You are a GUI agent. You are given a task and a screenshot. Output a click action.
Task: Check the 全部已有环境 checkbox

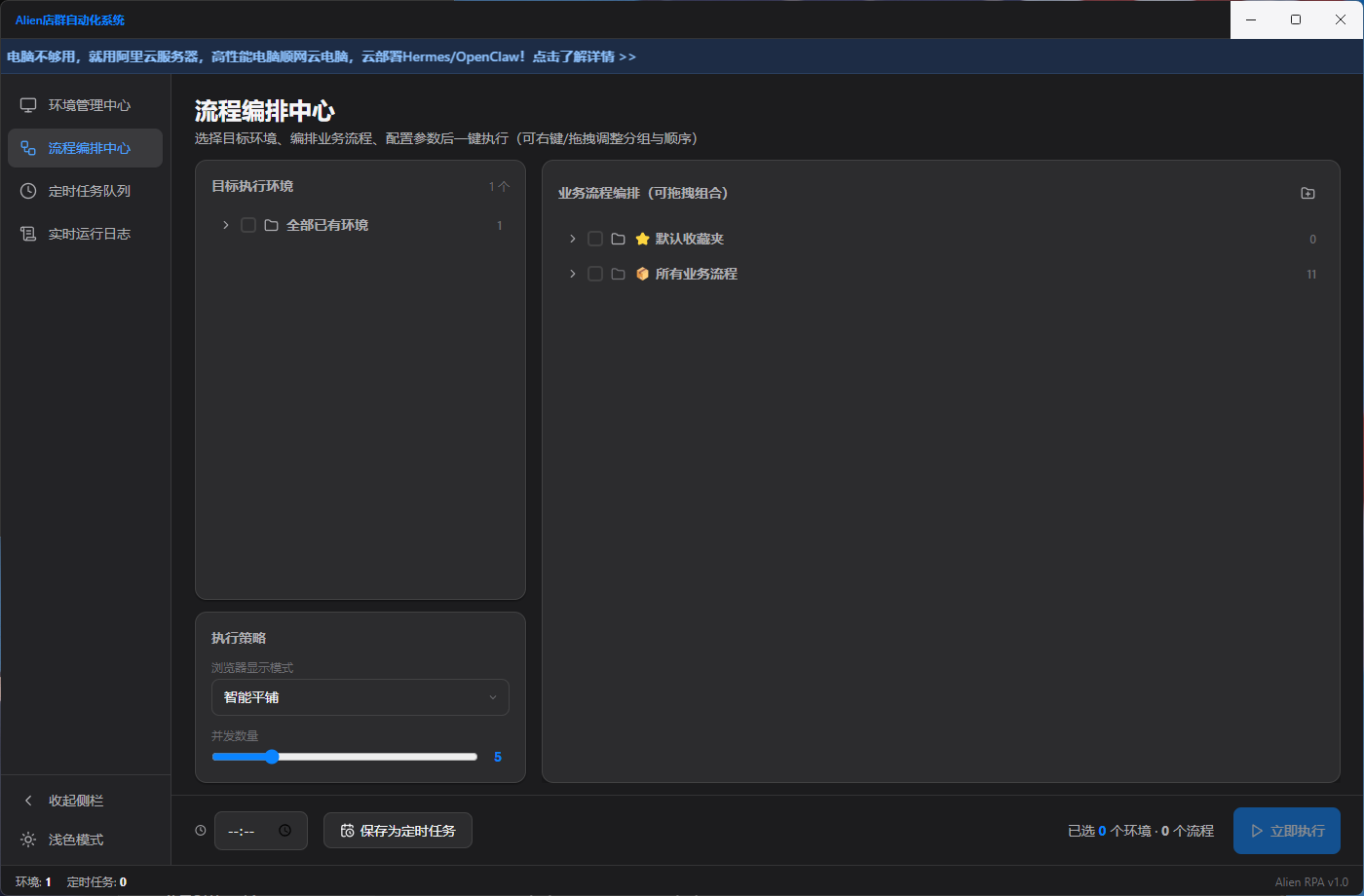point(248,225)
